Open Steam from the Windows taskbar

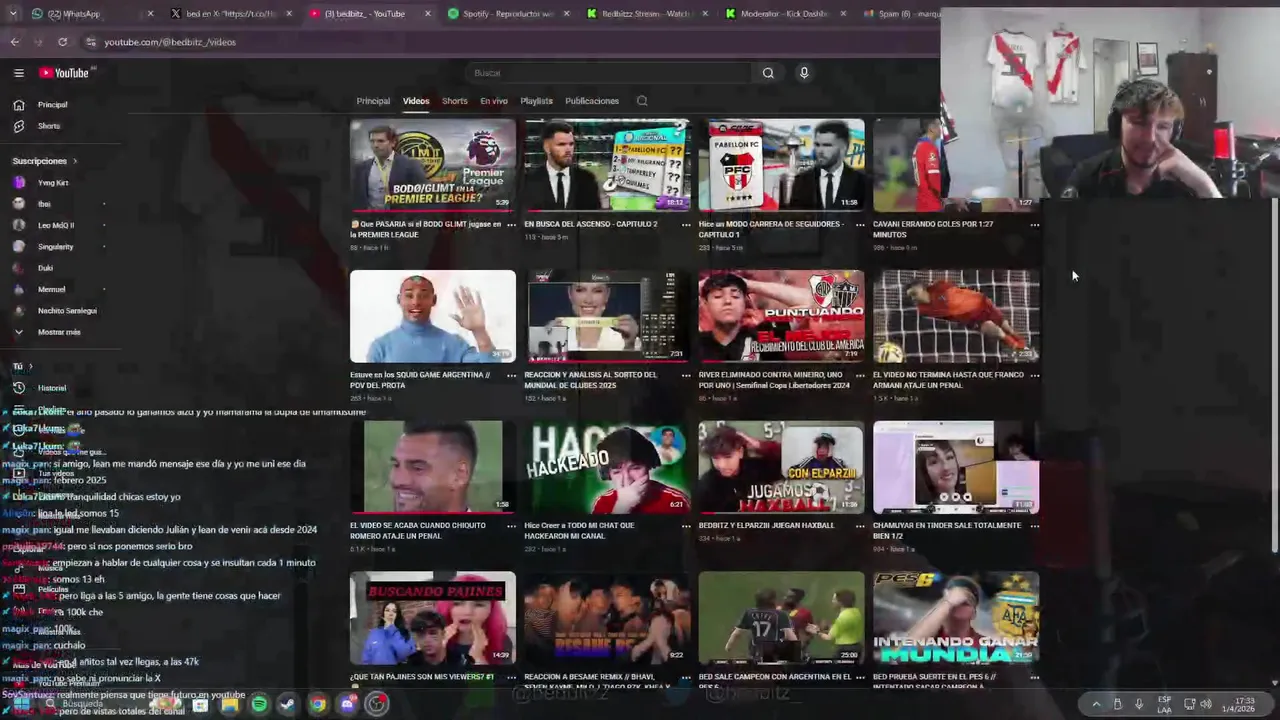pos(288,705)
